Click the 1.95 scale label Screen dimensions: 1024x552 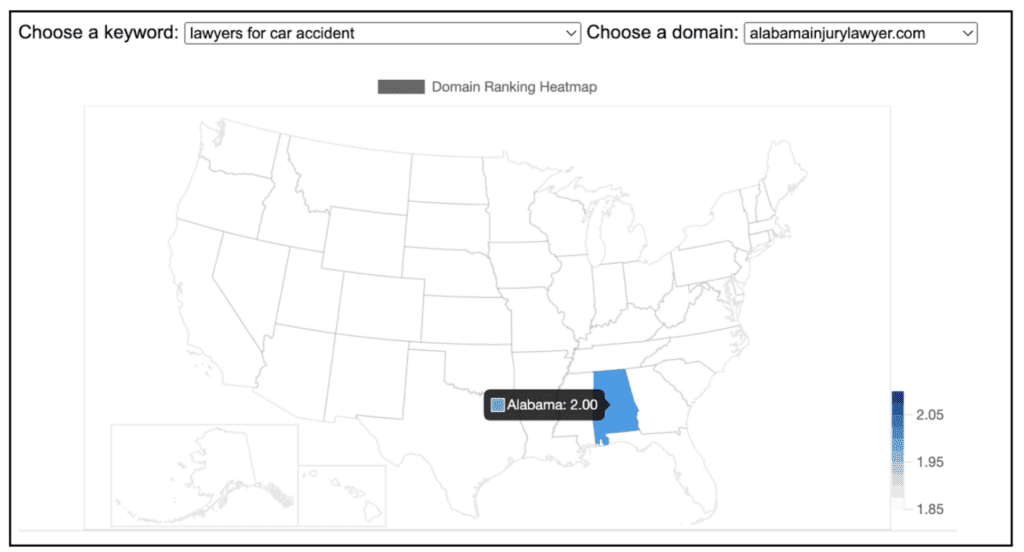929,462
